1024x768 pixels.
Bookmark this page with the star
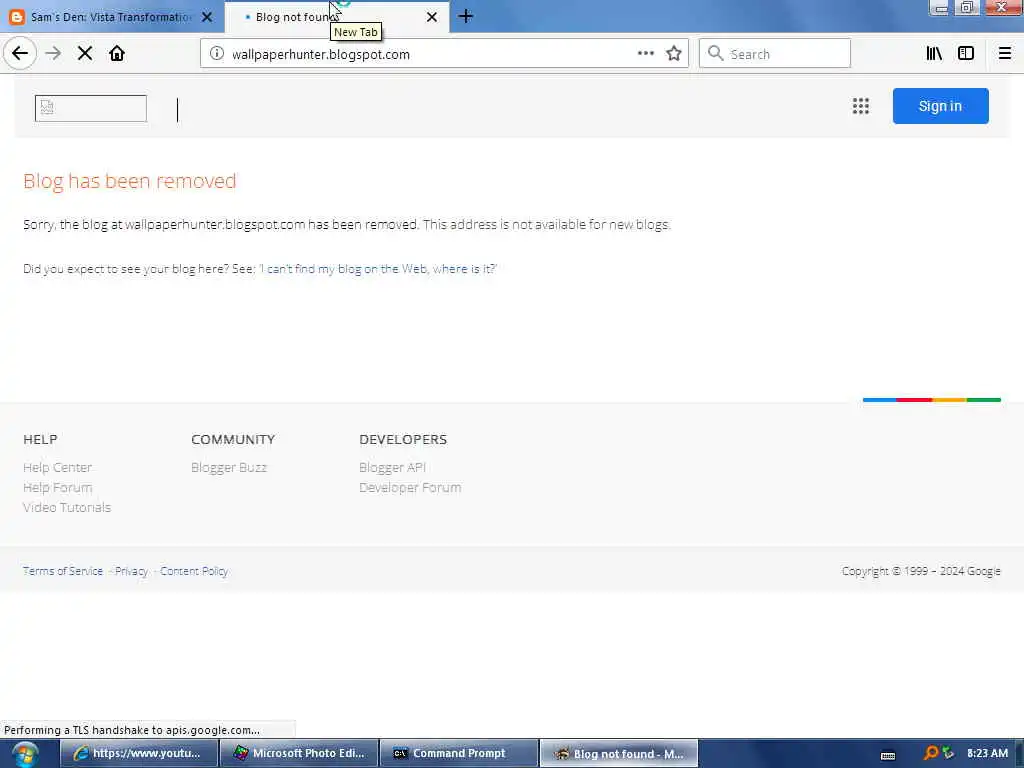point(674,54)
